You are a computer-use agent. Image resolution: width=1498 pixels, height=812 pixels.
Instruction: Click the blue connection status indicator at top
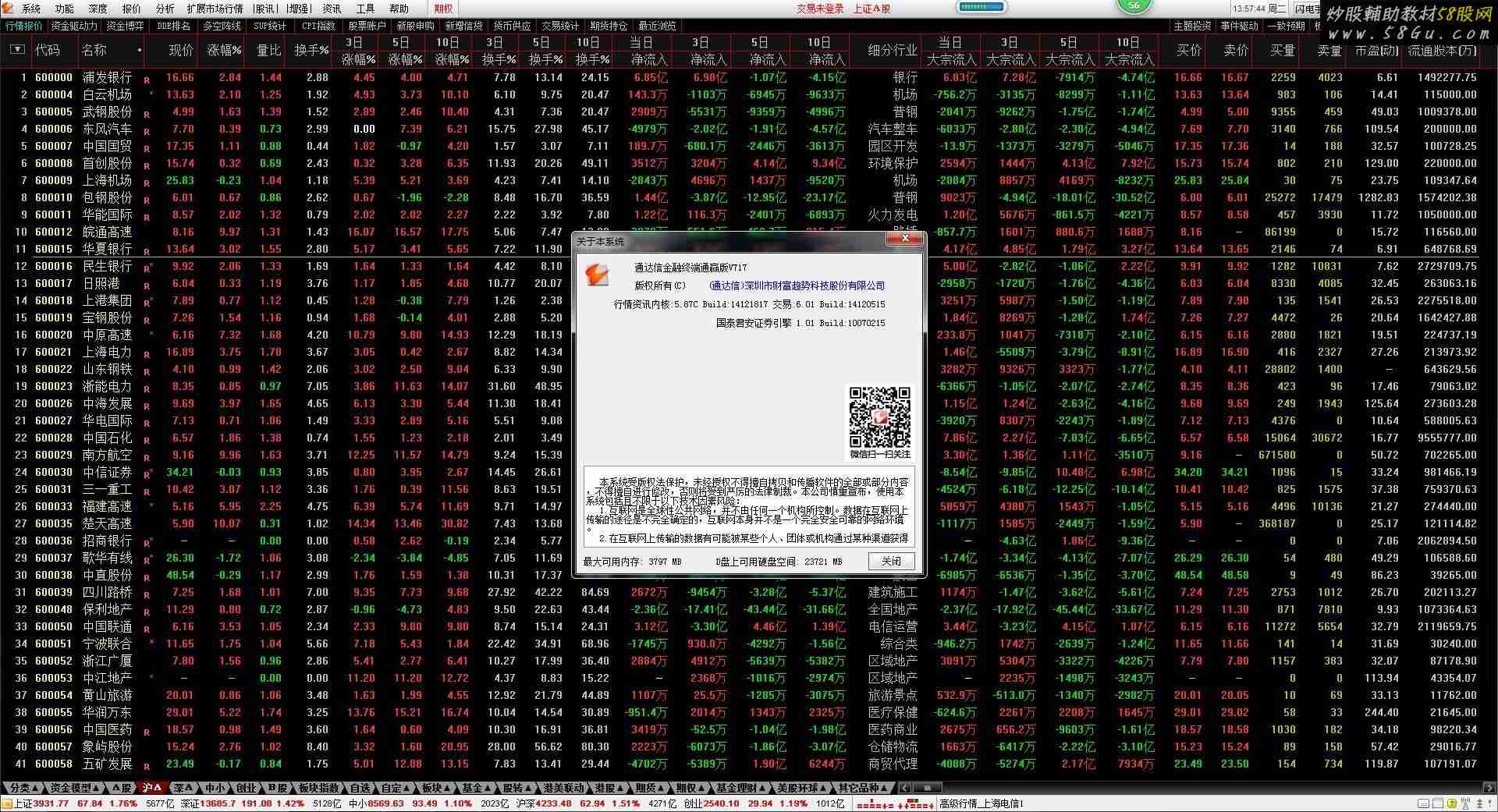click(982, 7)
